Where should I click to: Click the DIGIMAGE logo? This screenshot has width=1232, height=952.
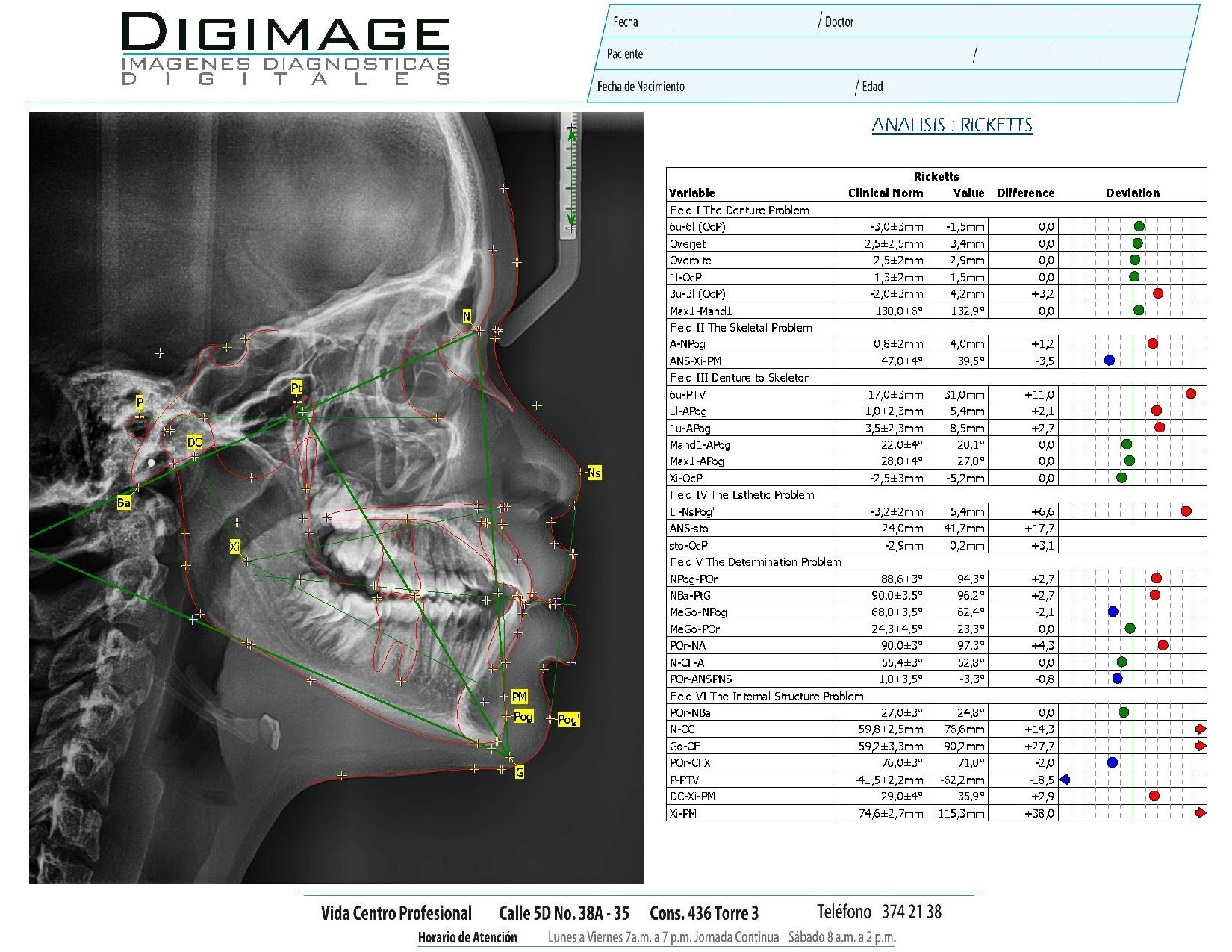tap(286, 49)
